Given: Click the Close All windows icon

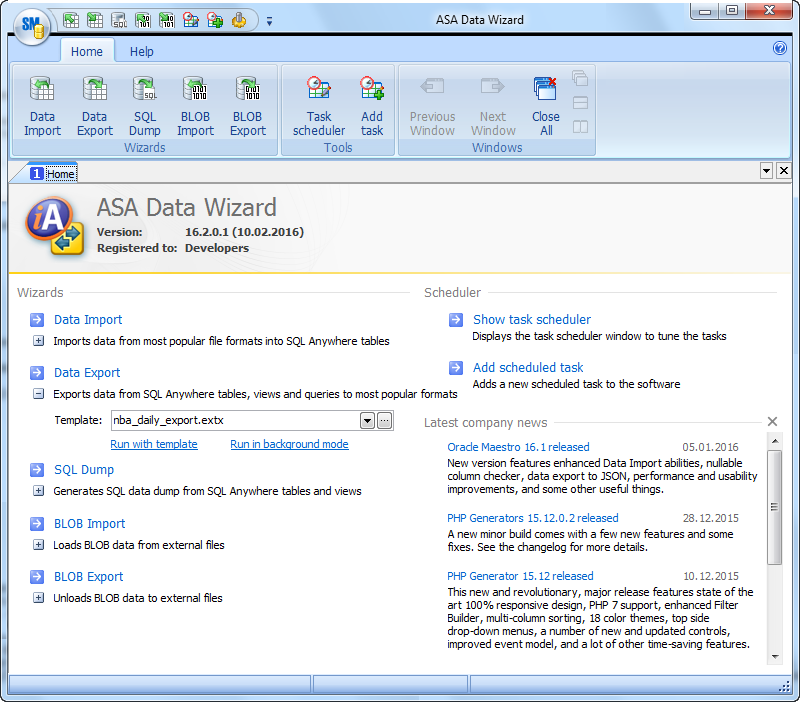Looking at the screenshot, I should click(545, 103).
